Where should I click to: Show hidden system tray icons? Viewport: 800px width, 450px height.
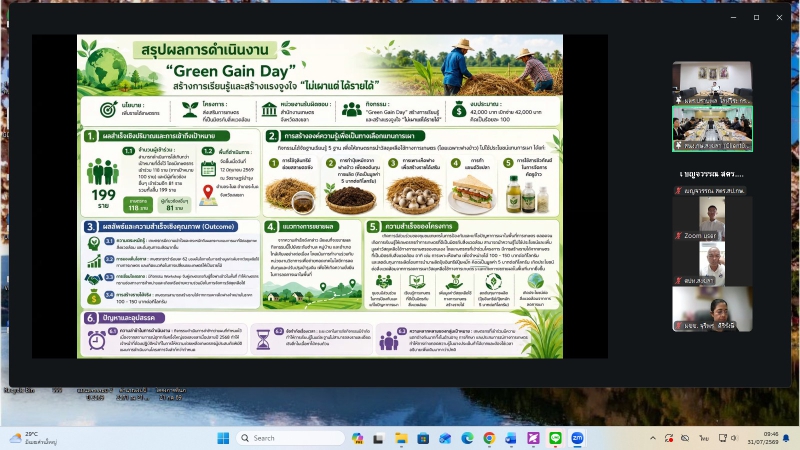coord(653,438)
